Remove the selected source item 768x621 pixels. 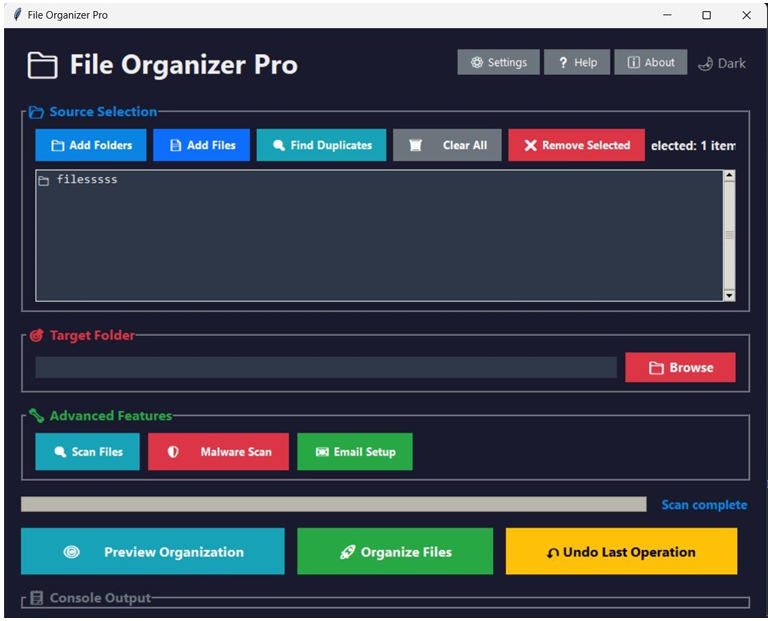coord(576,145)
